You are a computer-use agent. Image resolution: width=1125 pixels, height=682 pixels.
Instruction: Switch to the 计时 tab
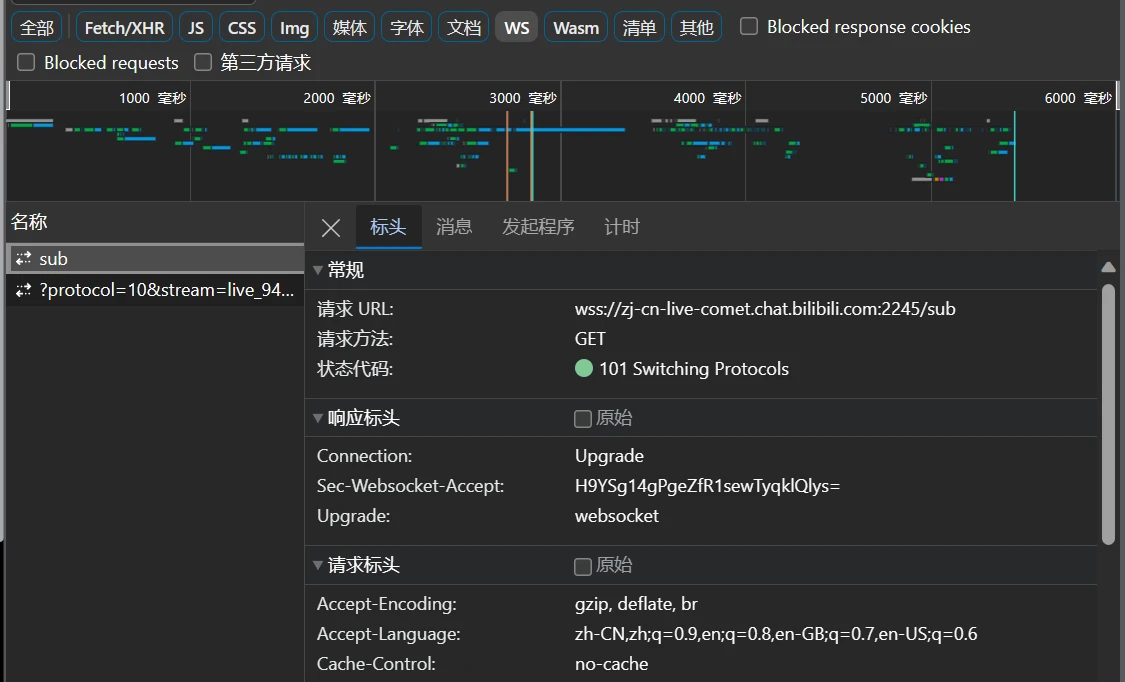622,227
